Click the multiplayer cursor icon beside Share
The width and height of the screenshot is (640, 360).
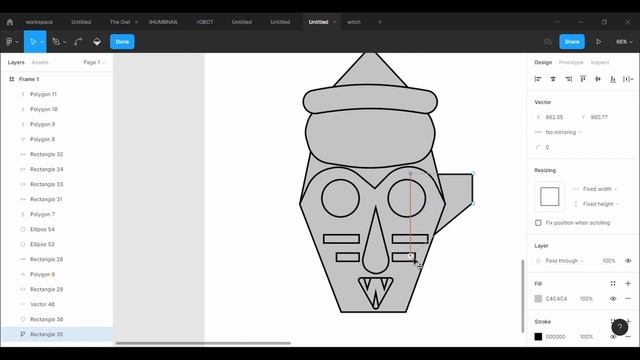pos(548,42)
